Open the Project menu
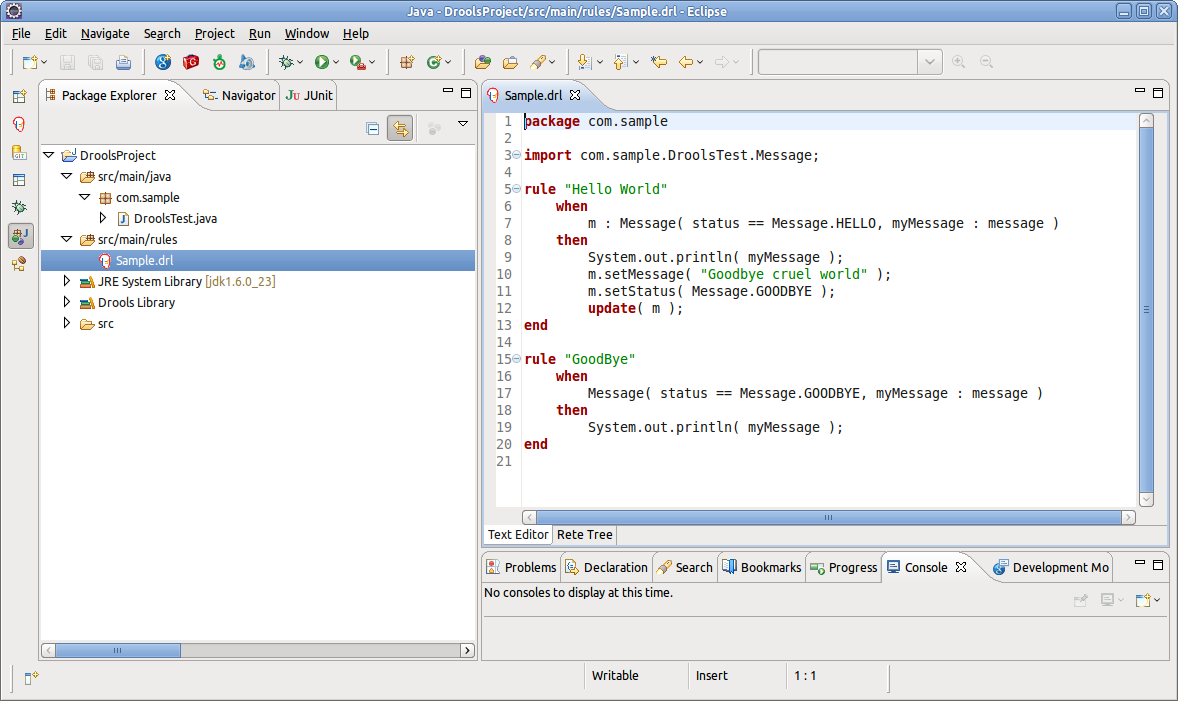1178x701 pixels. (214, 33)
